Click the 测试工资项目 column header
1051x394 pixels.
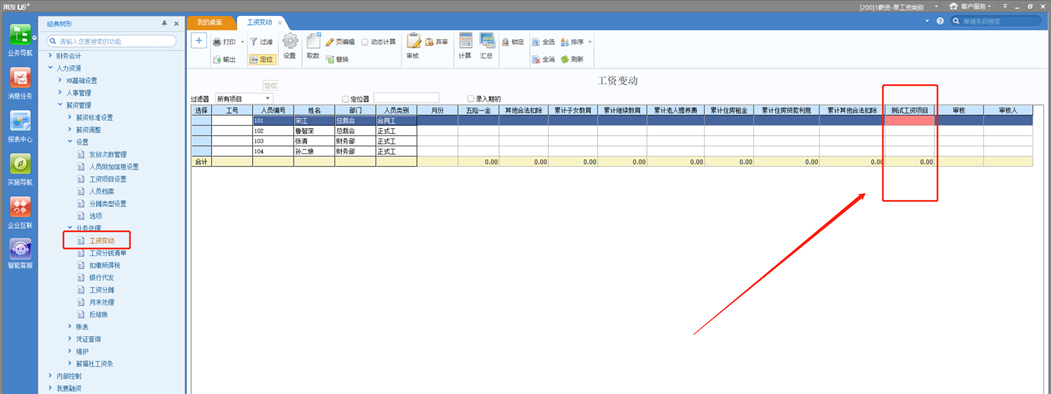click(x=910, y=110)
